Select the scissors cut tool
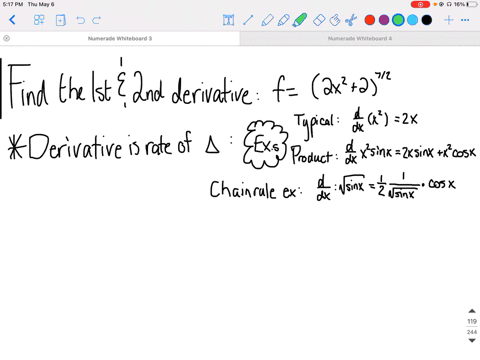480x360 pixels. tap(351, 20)
